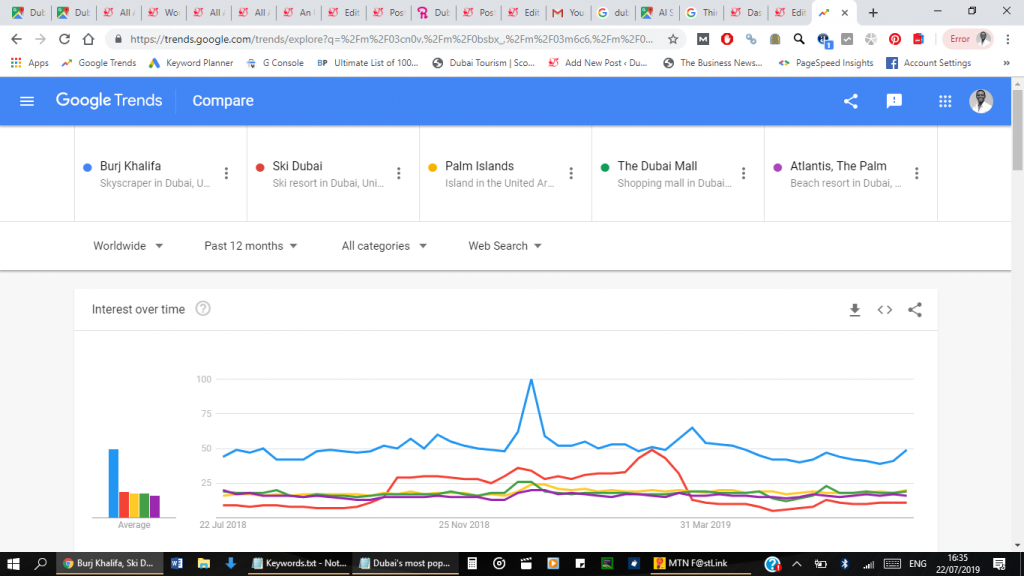Expand the All categories dropdown

click(384, 246)
